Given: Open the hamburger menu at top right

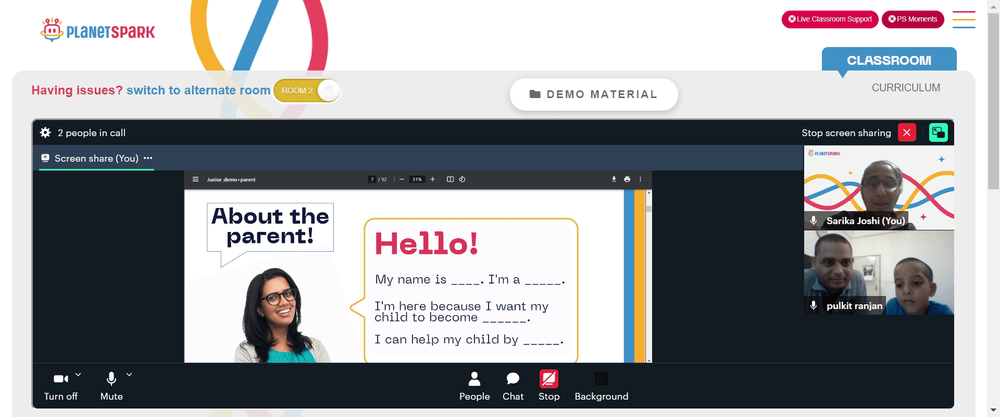Looking at the screenshot, I should 964,19.
